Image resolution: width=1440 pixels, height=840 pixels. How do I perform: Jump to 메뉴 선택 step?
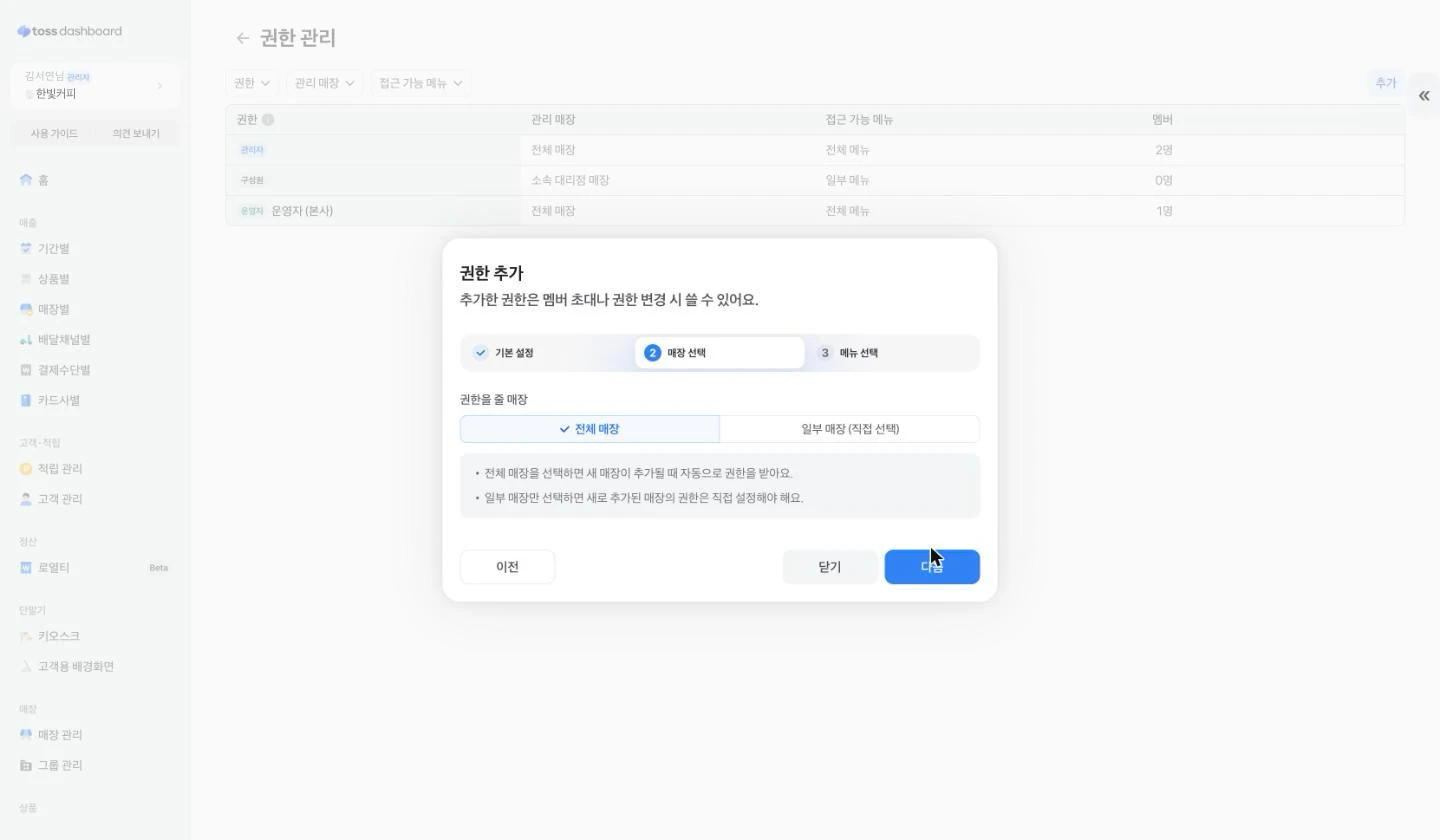(892, 353)
